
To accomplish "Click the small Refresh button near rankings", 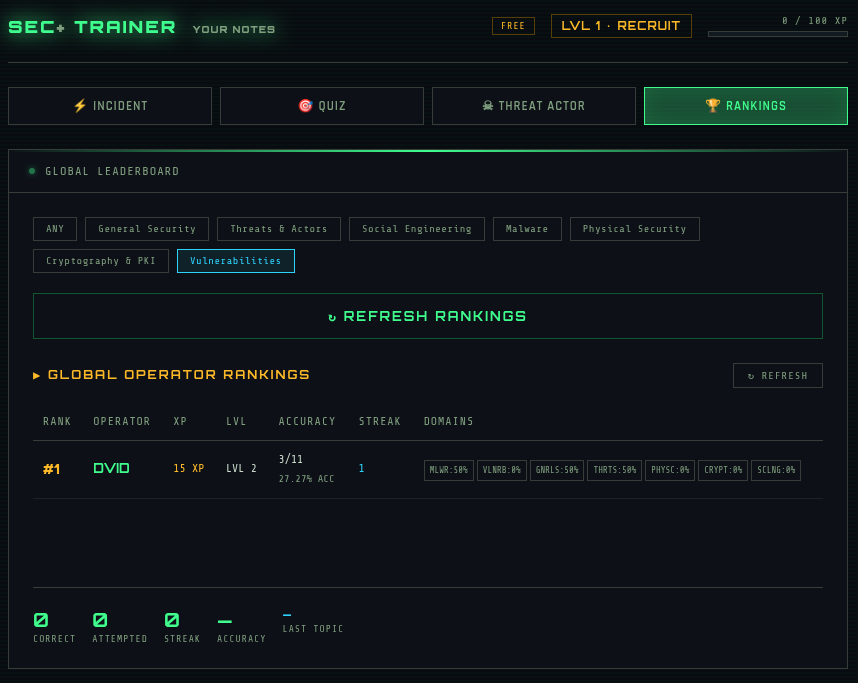I will click(x=777, y=375).
